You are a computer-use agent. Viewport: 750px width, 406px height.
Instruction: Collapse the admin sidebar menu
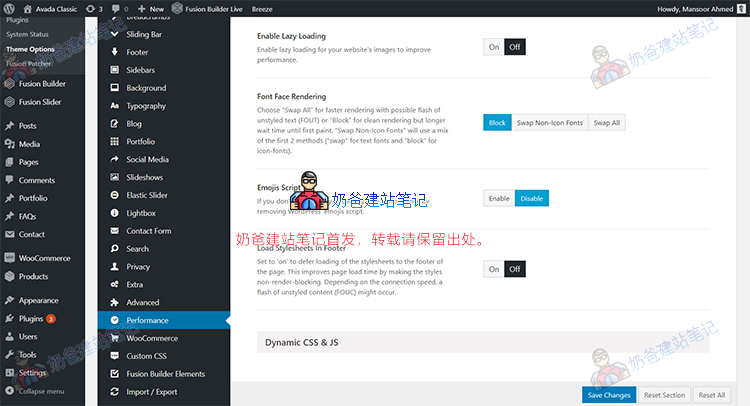(40, 391)
